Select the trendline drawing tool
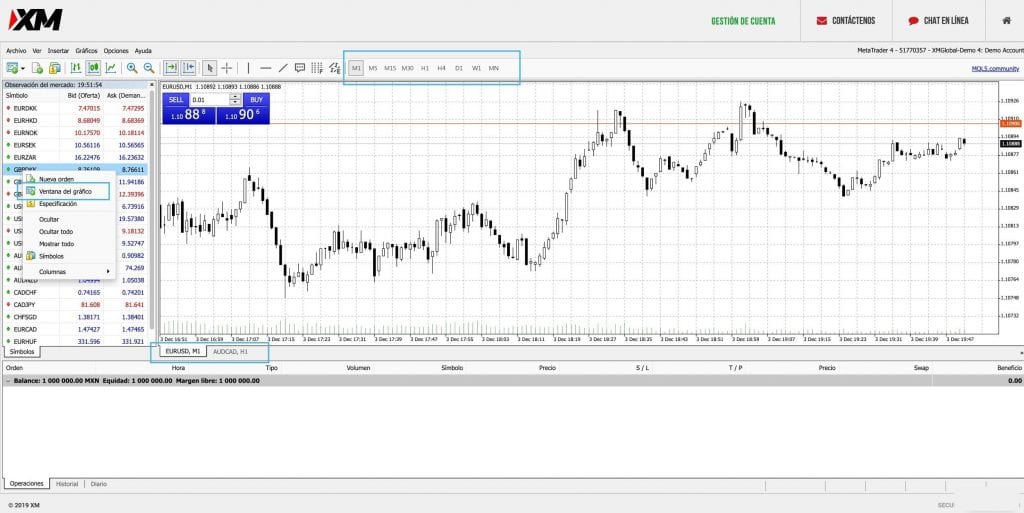1024x513 pixels. tap(284, 68)
